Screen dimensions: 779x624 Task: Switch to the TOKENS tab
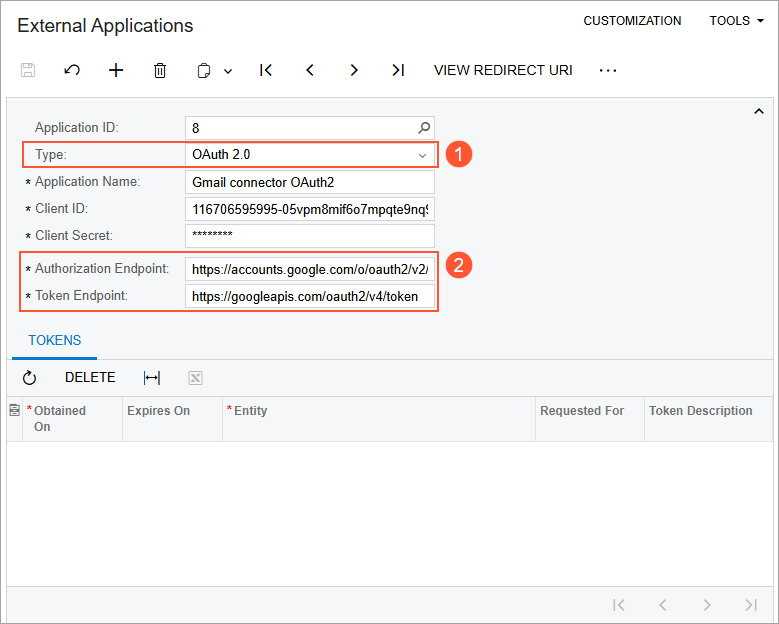point(55,340)
